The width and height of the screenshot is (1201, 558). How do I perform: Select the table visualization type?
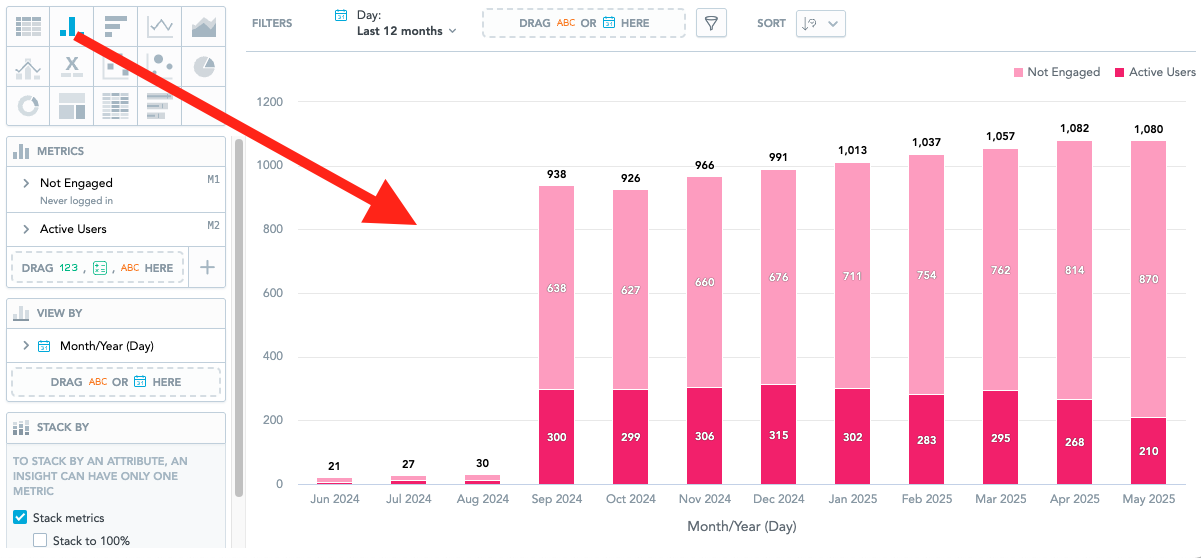[28, 27]
